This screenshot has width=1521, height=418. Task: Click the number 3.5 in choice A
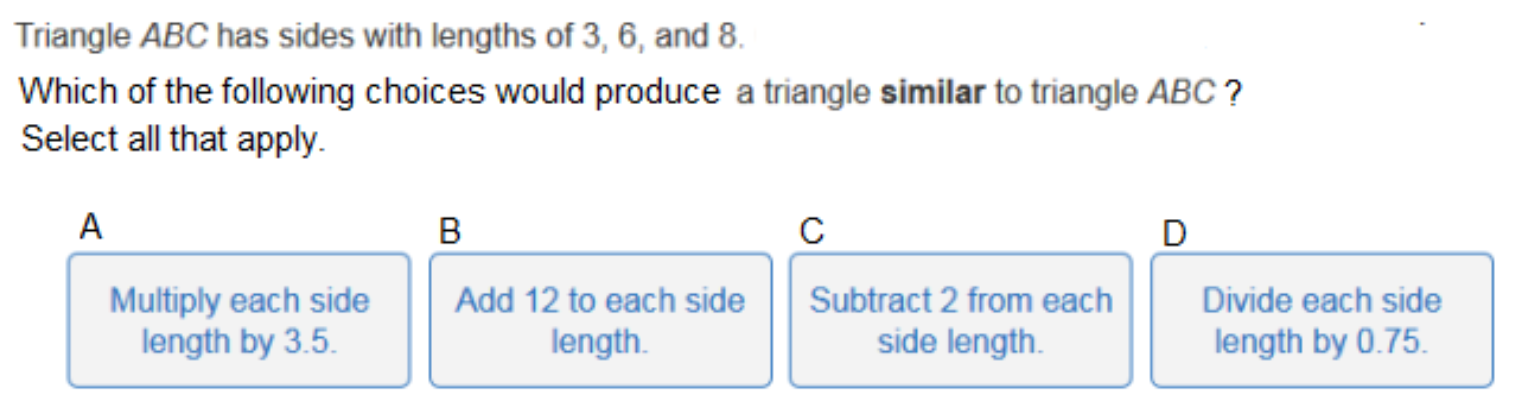pos(307,342)
